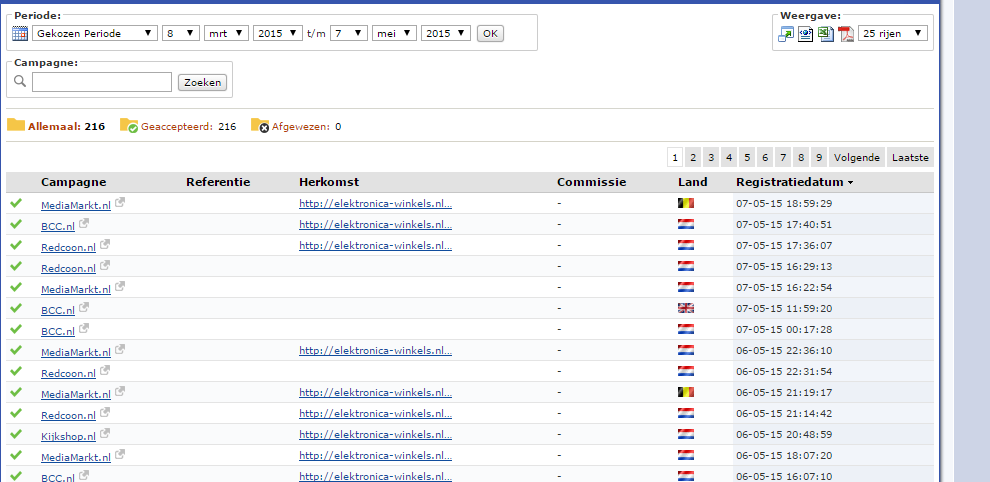Go to page 5

pos(747,157)
